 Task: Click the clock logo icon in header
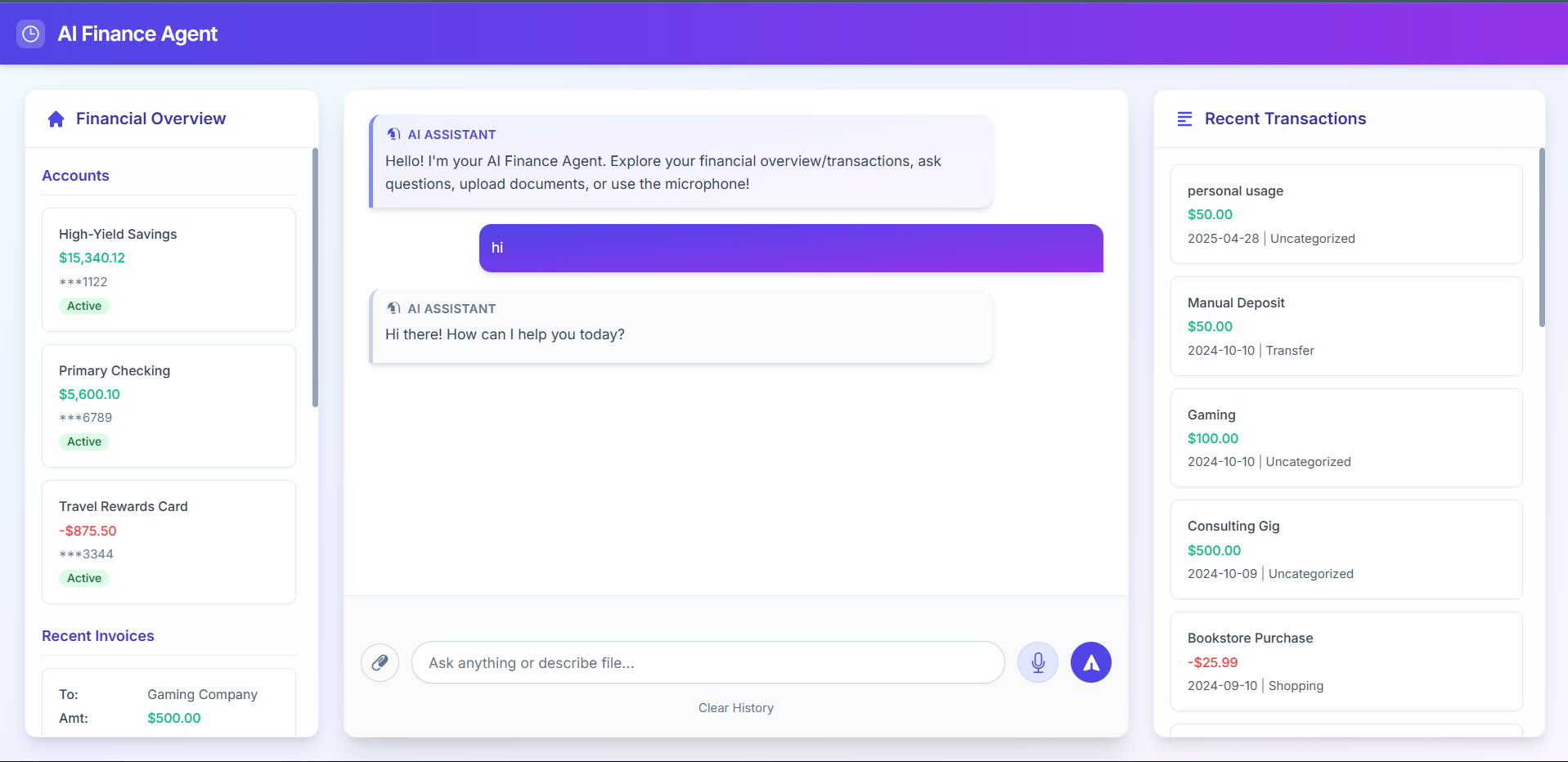tap(30, 34)
